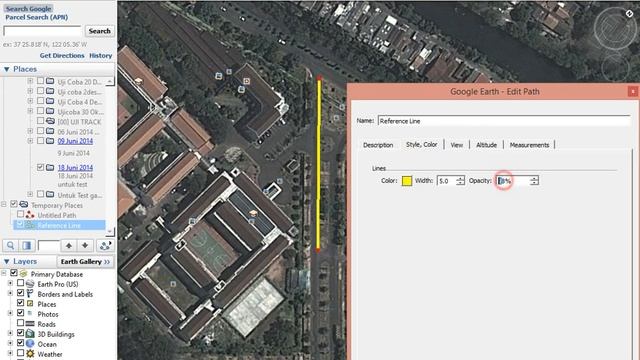Collapse the Layers panel triangle
The height and width of the screenshot is (360, 640).
(7, 262)
